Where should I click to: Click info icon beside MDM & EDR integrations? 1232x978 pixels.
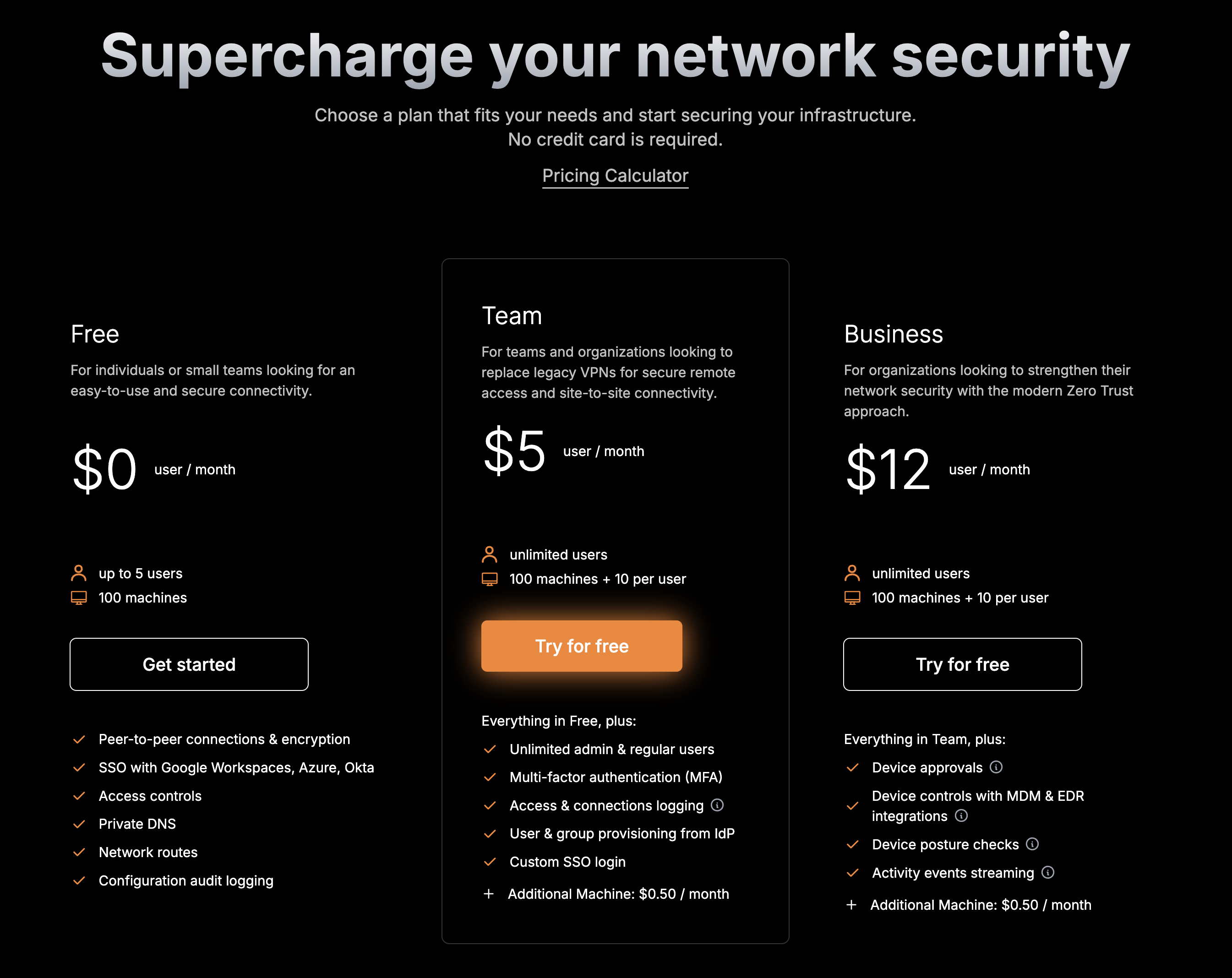tap(961, 816)
